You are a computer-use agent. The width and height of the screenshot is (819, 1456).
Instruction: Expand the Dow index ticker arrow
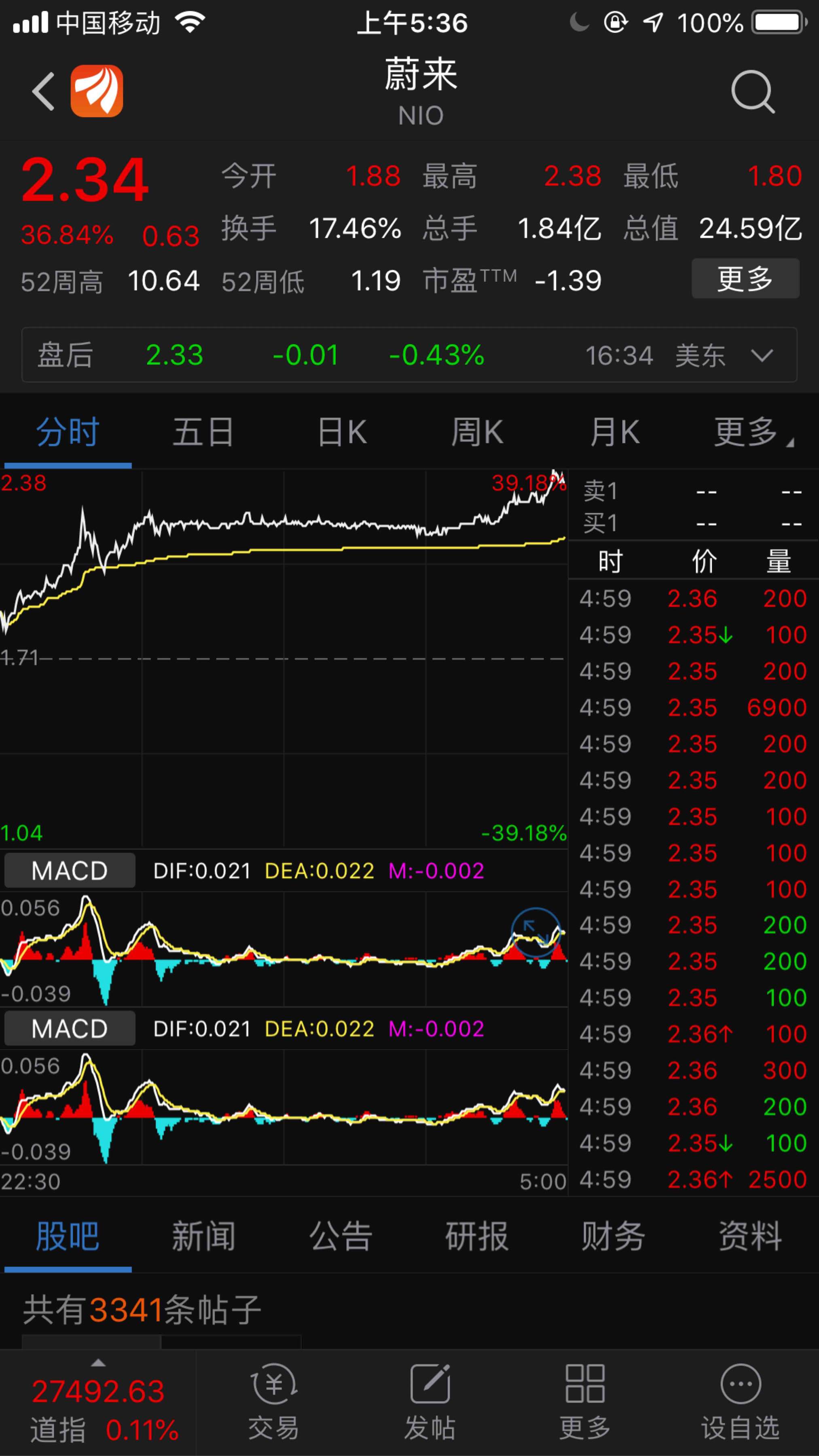click(98, 1363)
